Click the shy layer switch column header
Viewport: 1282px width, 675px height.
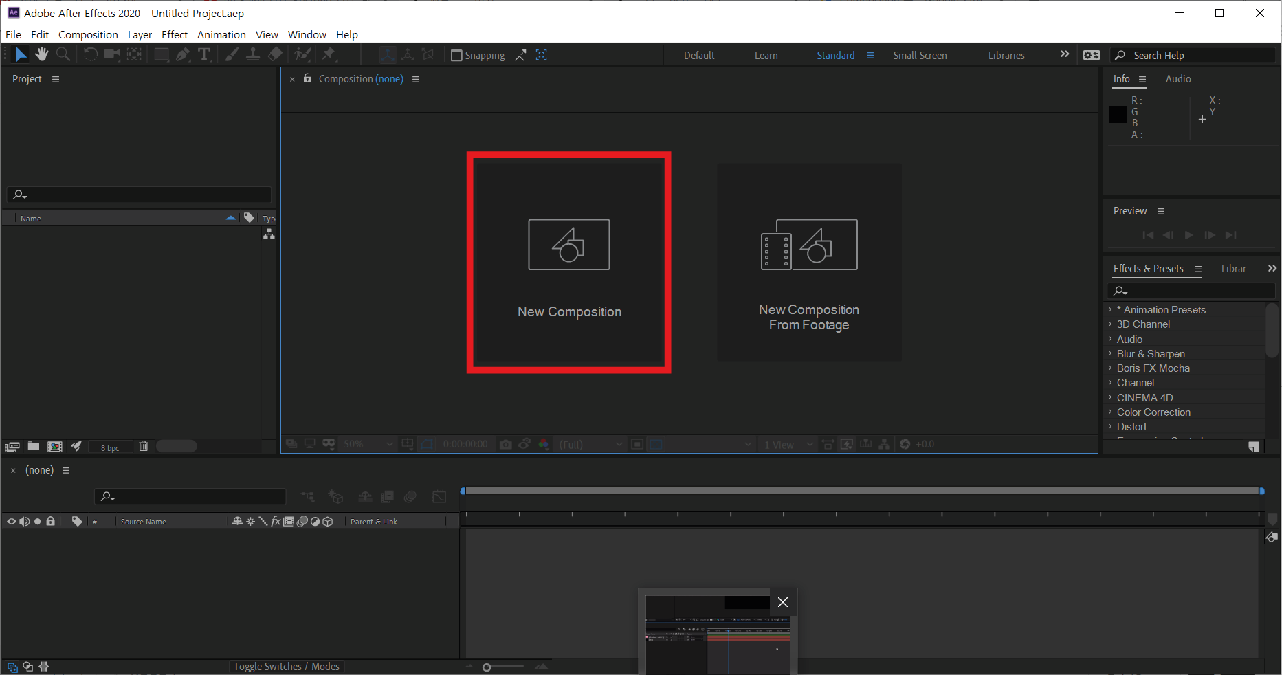[236, 521]
